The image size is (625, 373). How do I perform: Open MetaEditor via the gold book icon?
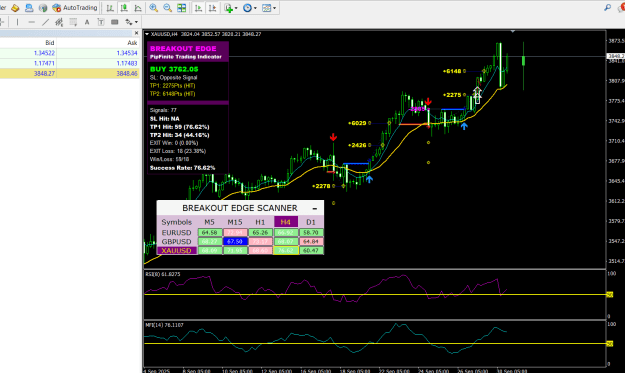click(15, 8)
